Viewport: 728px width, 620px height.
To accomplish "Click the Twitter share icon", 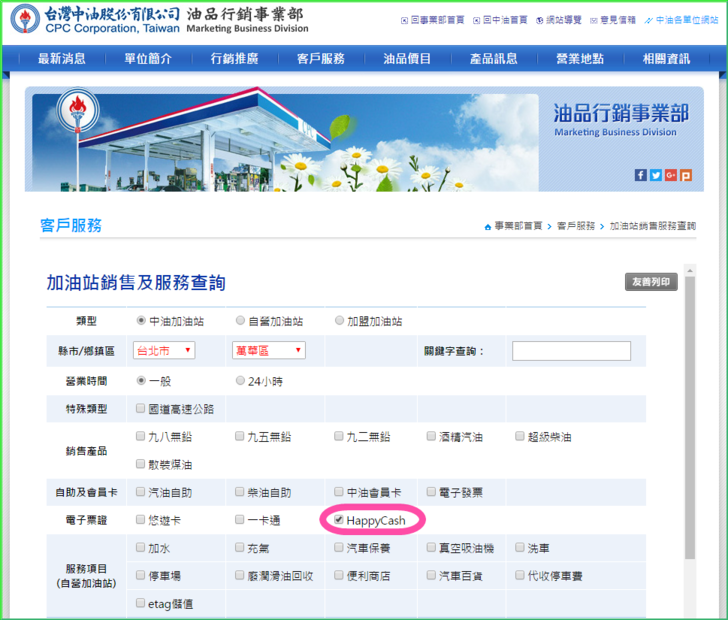I will 656,175.
